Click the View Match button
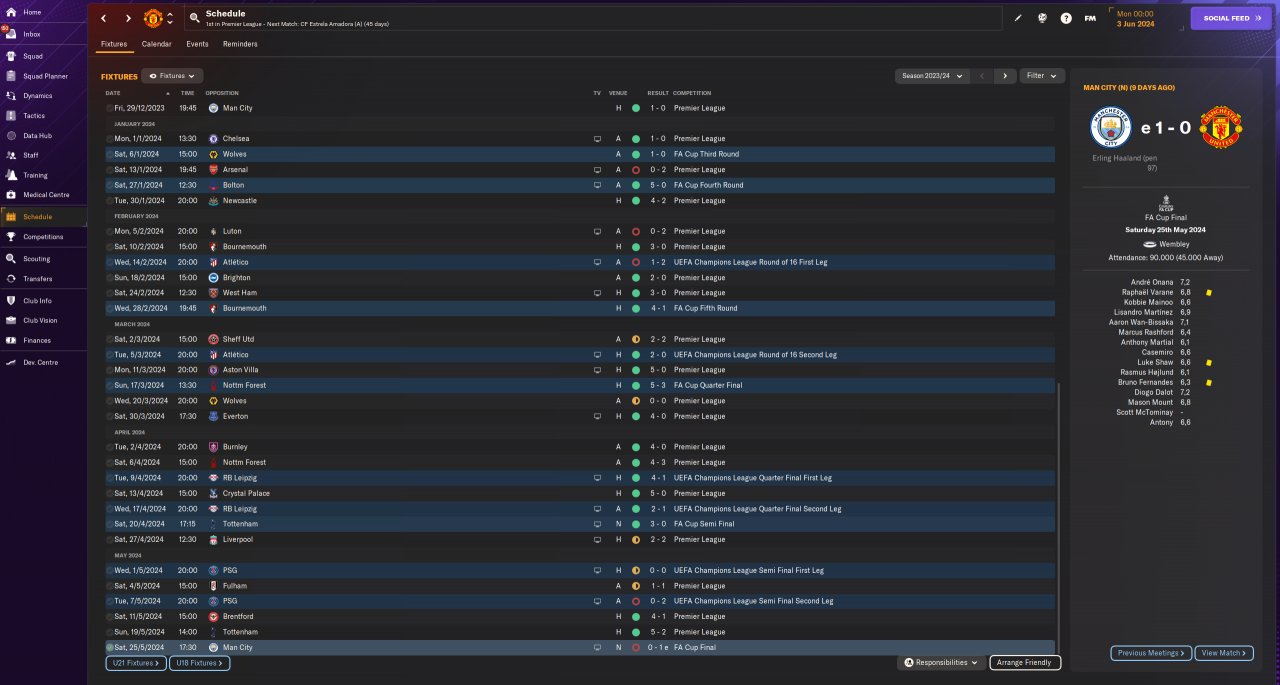 click(x=1223, y=653)
